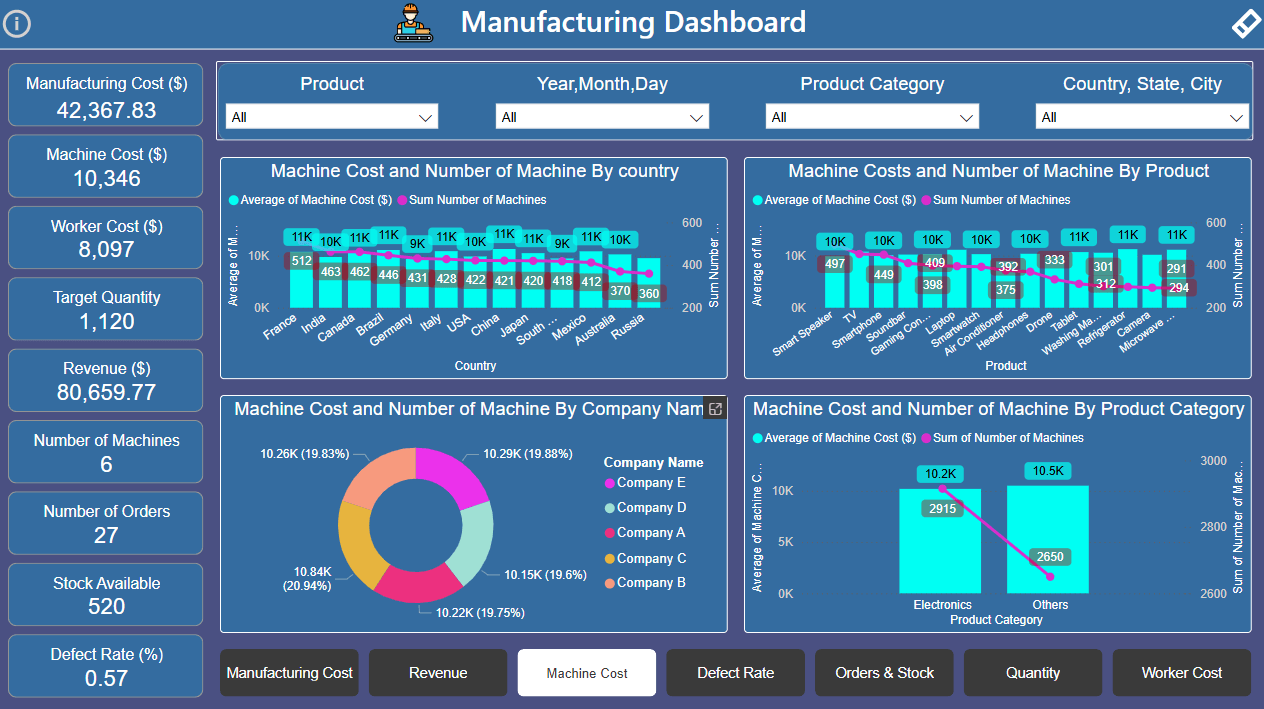Click the Manufacturing Cost KPI card

coord(105,95)
